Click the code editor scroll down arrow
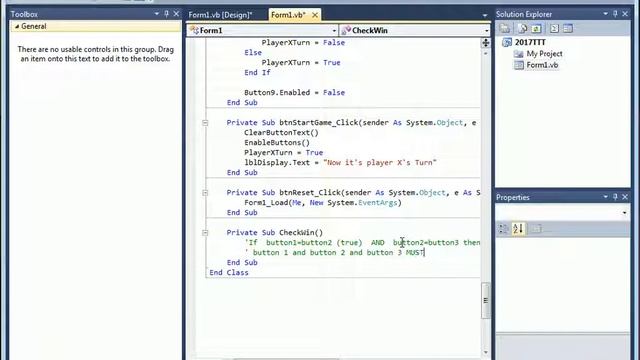The height and width of the screenshot is (360, 640). [485, 352]
